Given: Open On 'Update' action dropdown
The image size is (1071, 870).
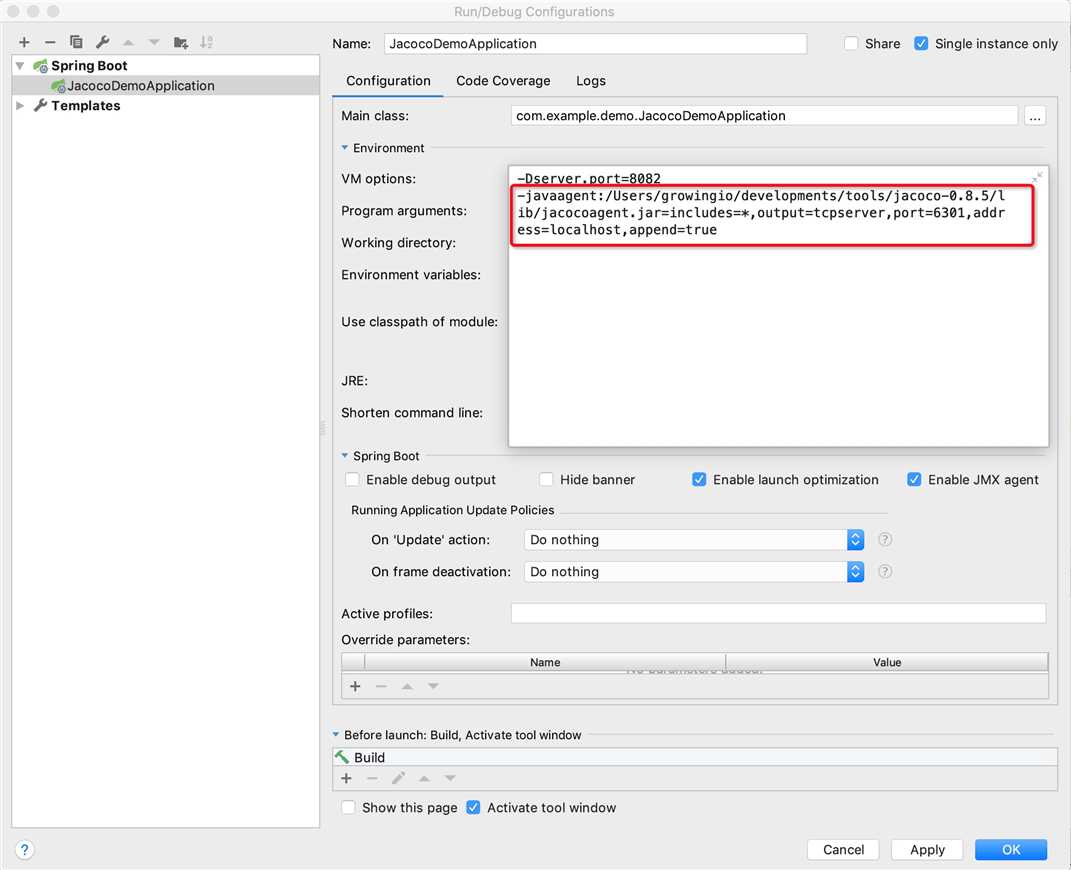Looking at the screenshot, I should click(x=694, y=539).
